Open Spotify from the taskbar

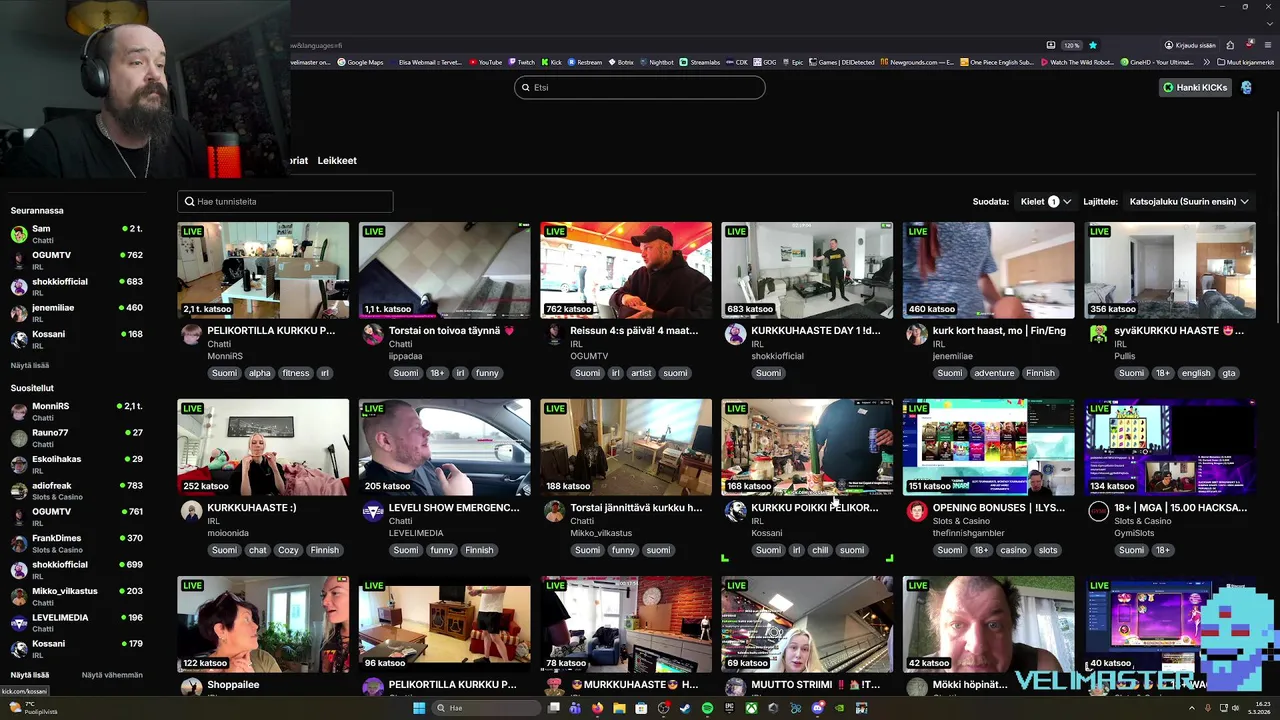coord(707,708)
